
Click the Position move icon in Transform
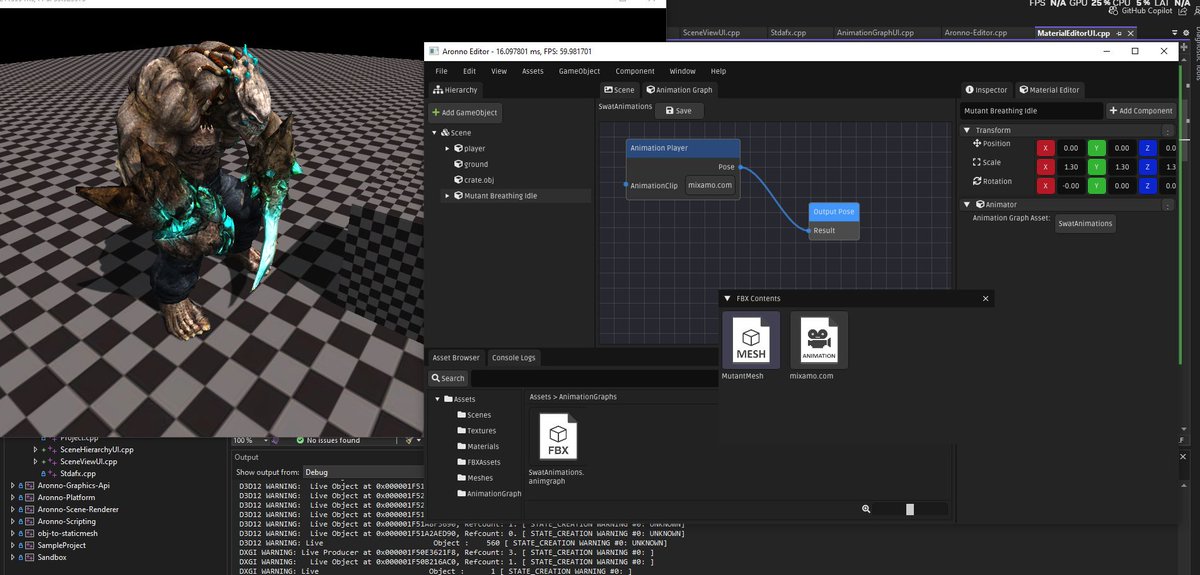click(x=977, y=144)
